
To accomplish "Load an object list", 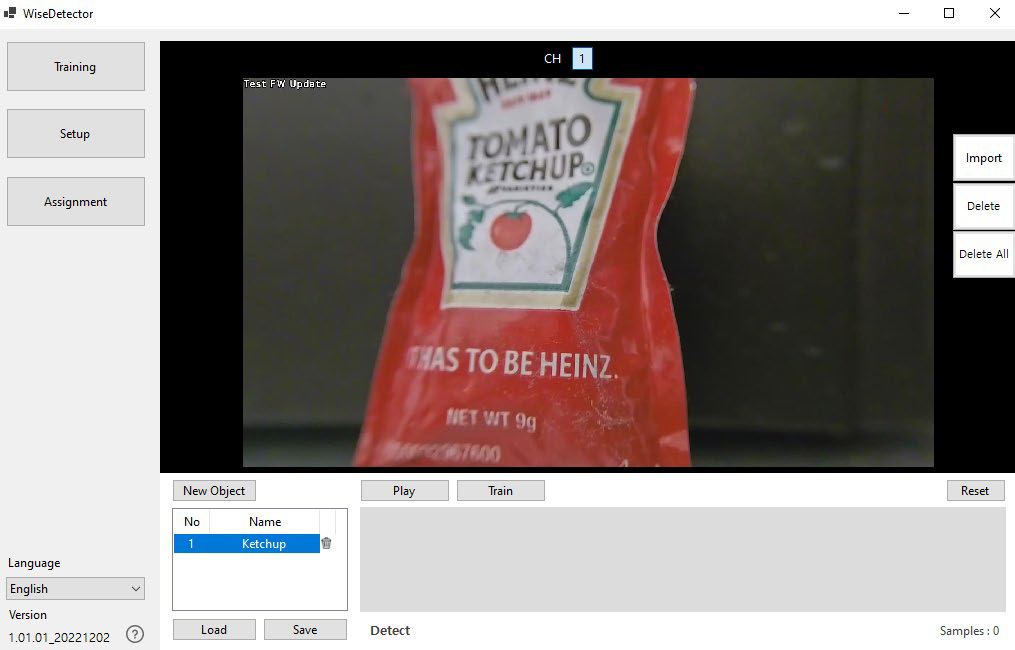I will [x=214, y=629].
